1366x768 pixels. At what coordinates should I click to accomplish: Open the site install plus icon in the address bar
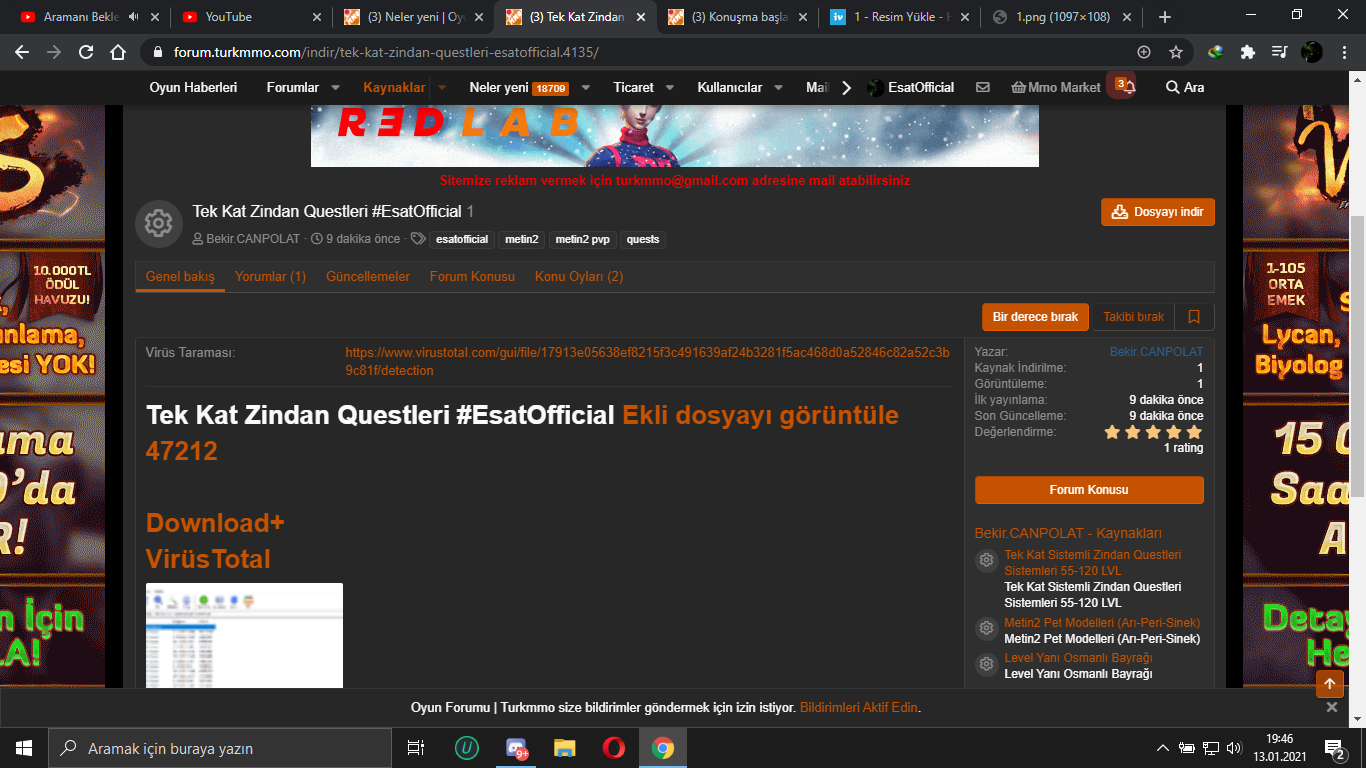point(1144,52)
